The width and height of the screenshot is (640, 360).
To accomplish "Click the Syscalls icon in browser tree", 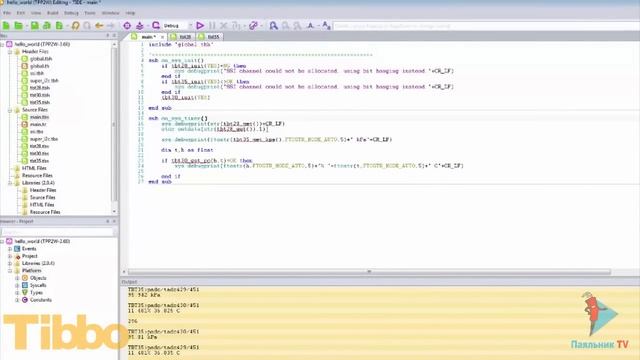I will point(25,285).
